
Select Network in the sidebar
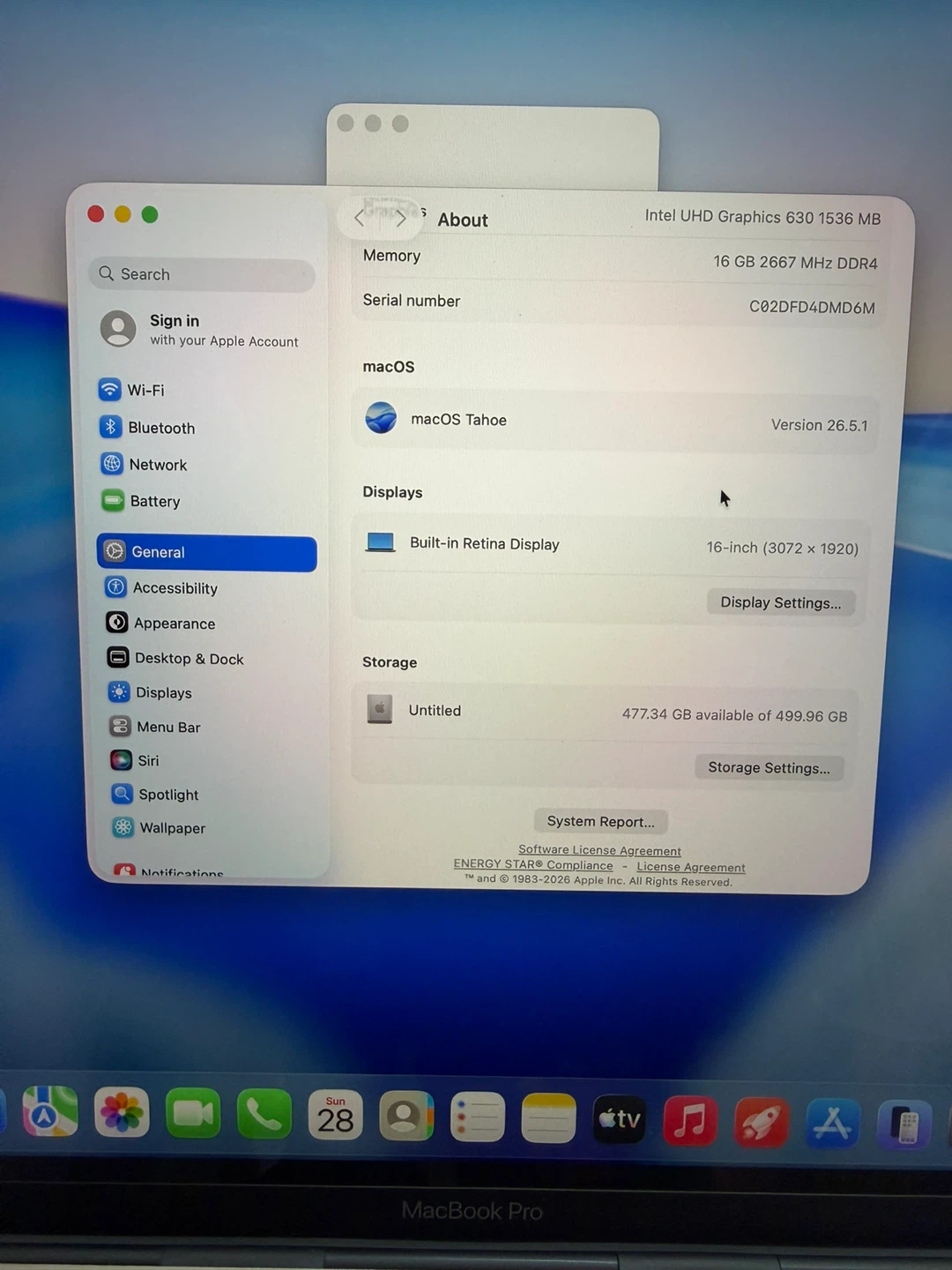coord(144,465)
